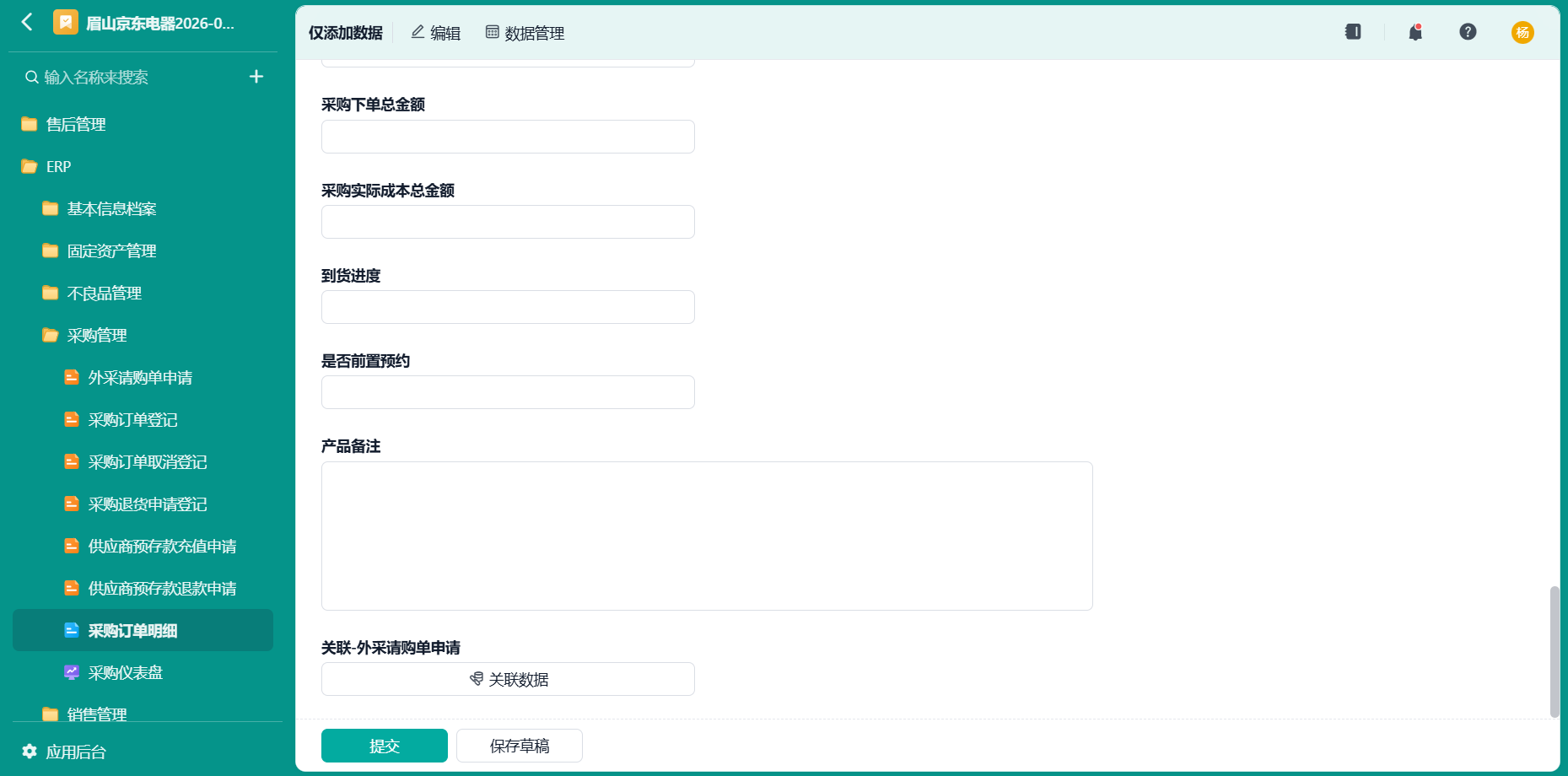Click the form icon of 采购订单登记
Screen dimensions: 1568x776
tap(72, 419)
